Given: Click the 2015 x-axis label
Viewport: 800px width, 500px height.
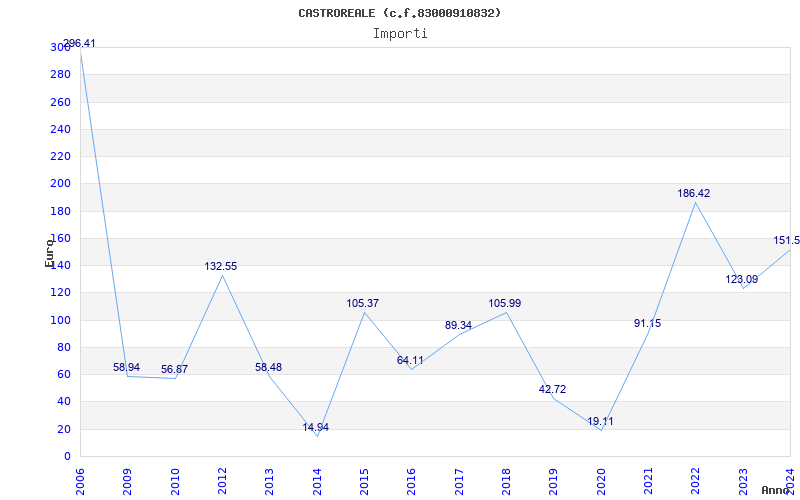Looking at the screenshot, I should click(364, 482).
